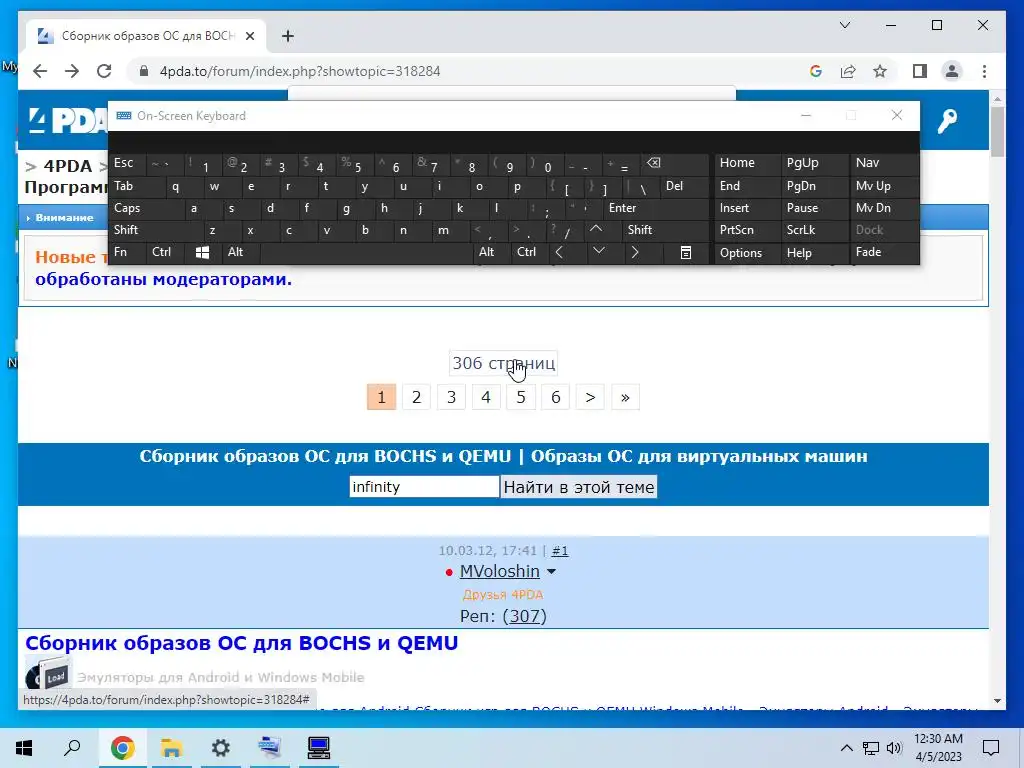Click the Chrome back arrow
This screenshot has height=768, width=1024.
pyautogui.click(x=40, y=71)
